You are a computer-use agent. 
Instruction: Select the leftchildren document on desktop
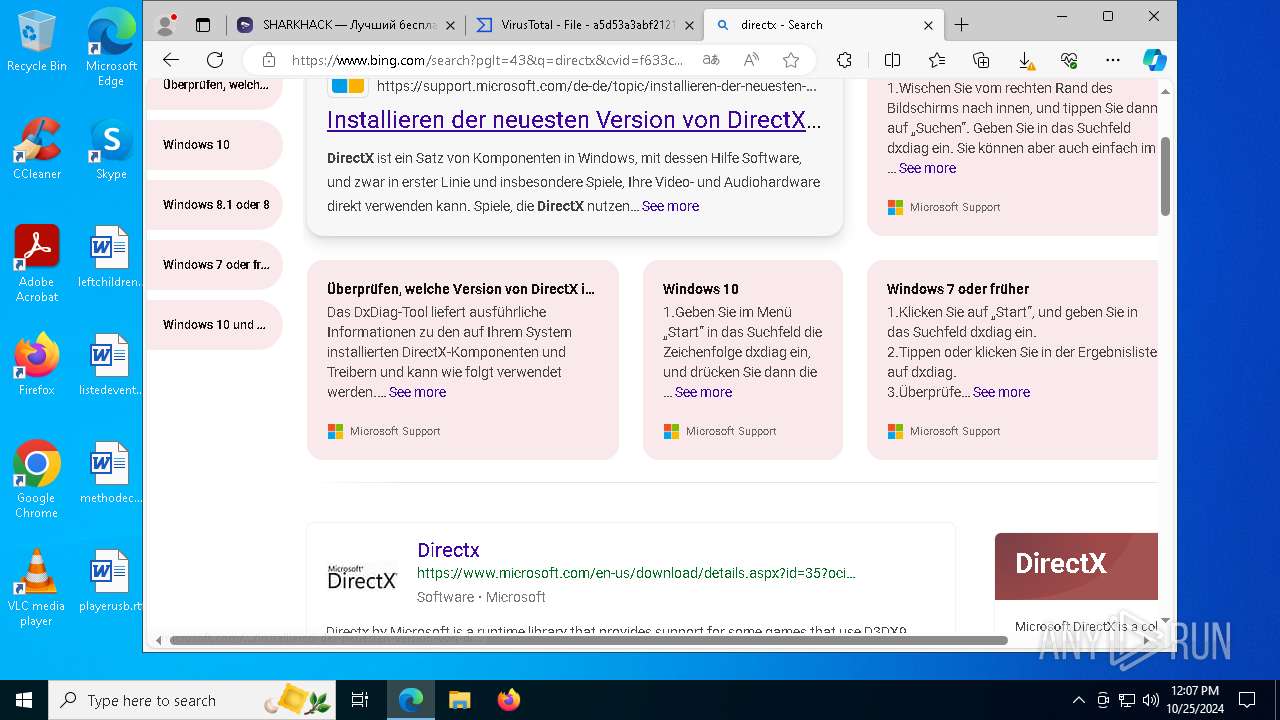(x=110, y=257)
